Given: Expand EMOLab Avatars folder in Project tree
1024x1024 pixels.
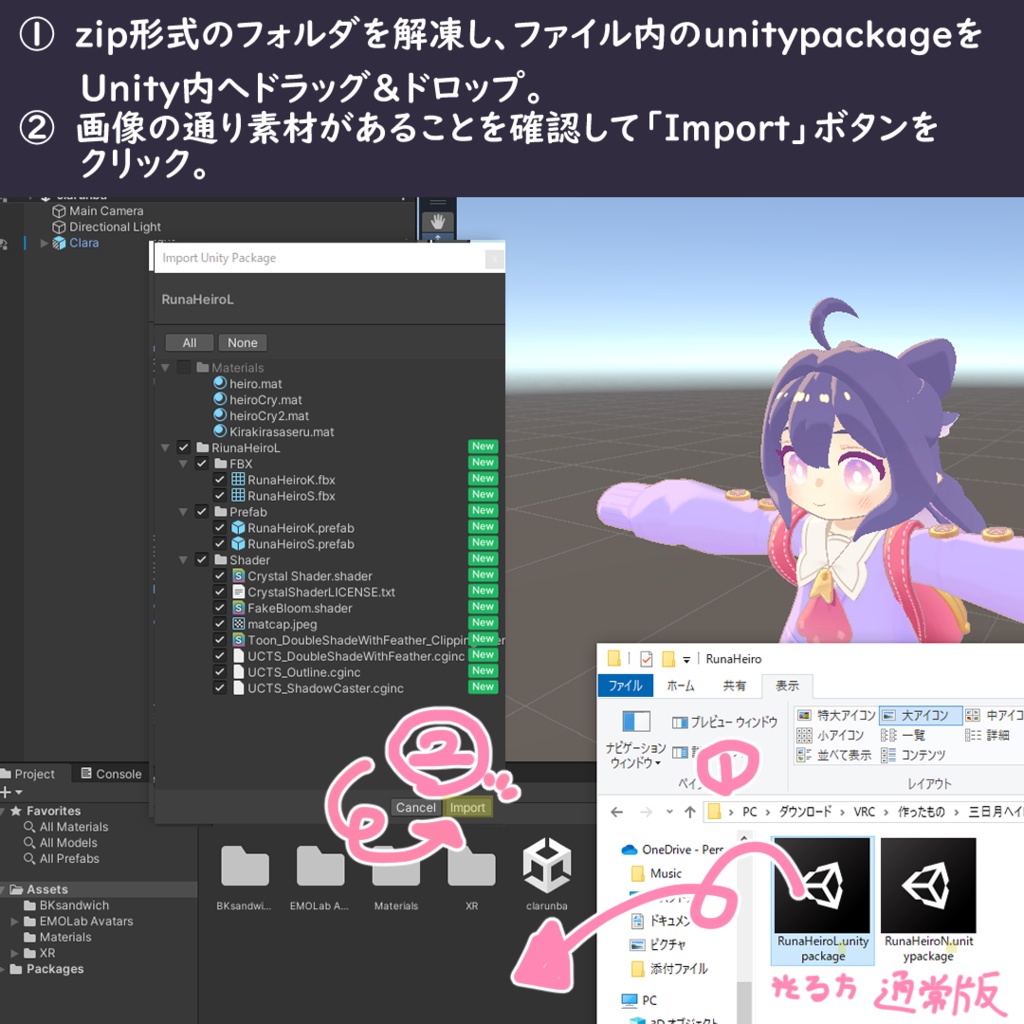Looking at the screenshot, I should pos(14,921).
